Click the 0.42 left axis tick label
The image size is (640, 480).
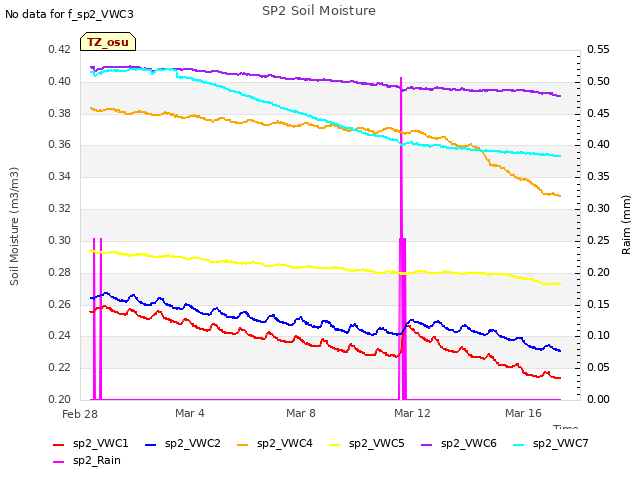pyautogui.click(x=60, y=50)
